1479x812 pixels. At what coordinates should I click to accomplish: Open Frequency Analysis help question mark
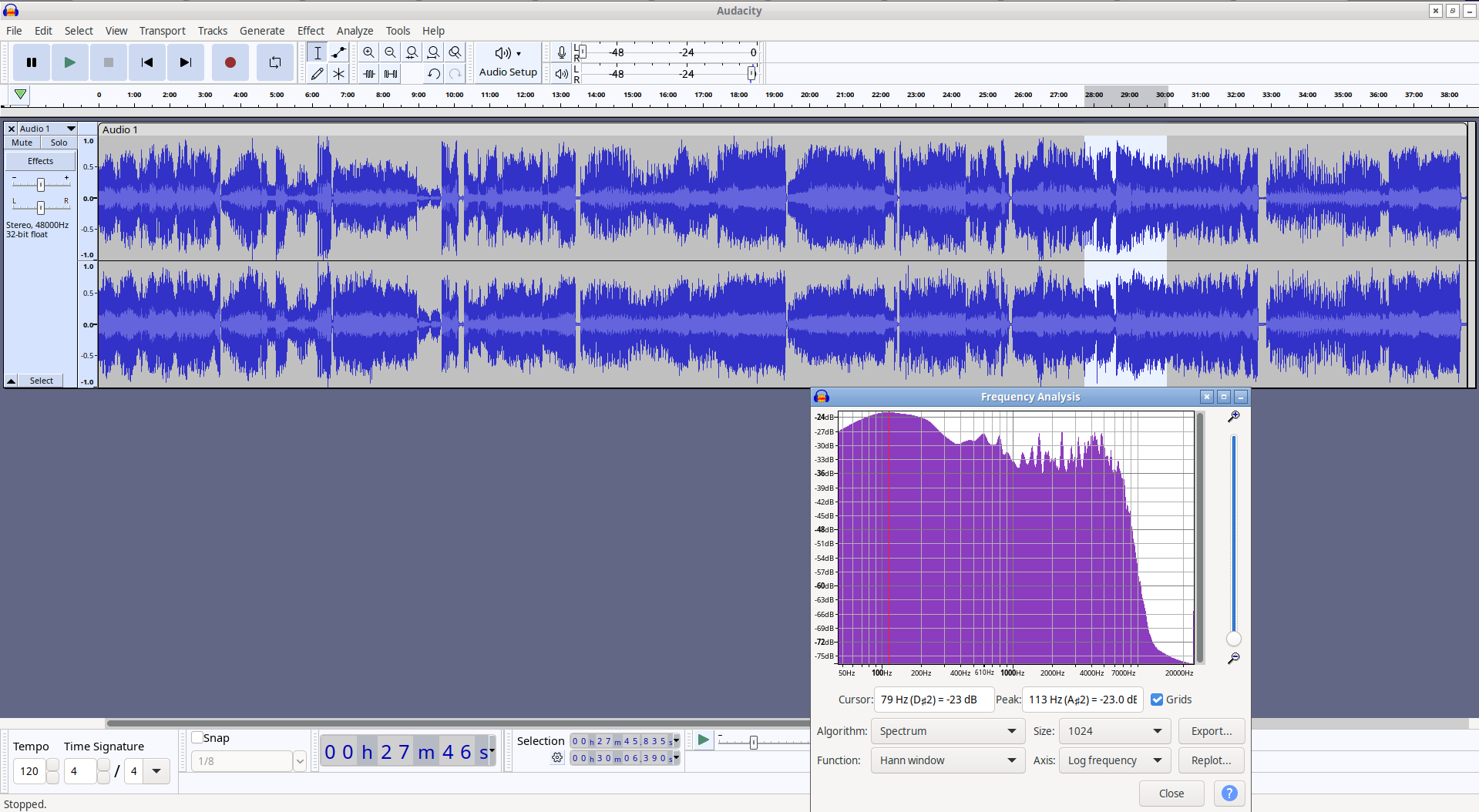coord(1229,794)
